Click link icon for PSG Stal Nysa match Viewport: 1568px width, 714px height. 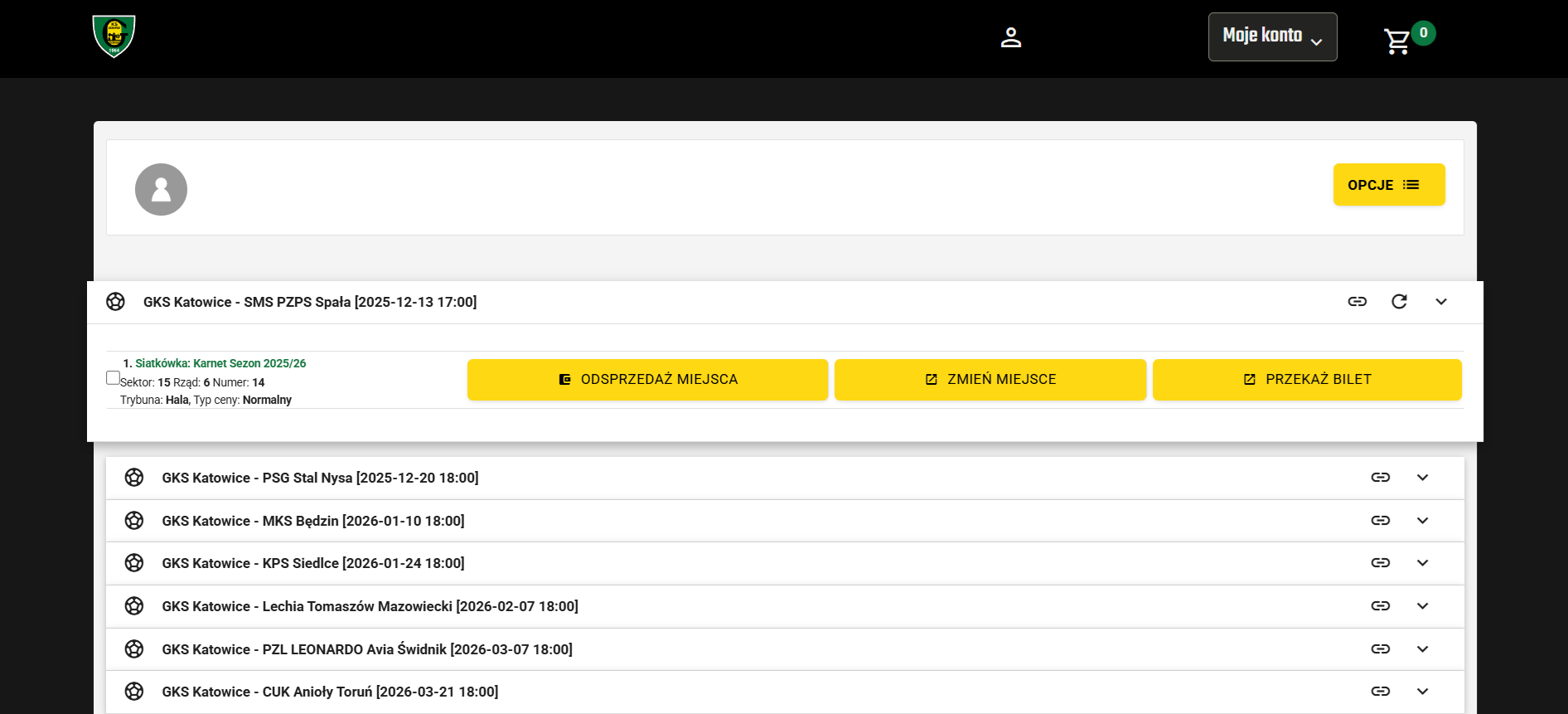point(1380,478)
